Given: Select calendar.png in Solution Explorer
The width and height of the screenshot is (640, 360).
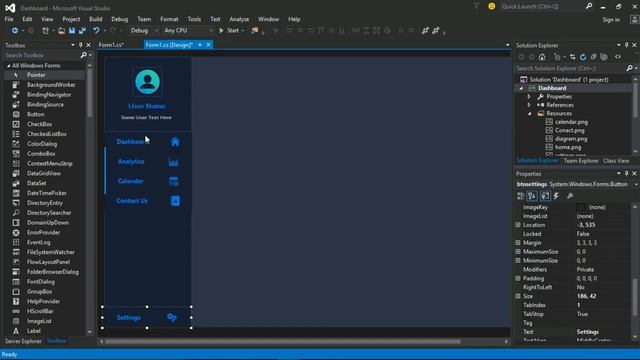Looking at the screenshot, I should [571, 122].
